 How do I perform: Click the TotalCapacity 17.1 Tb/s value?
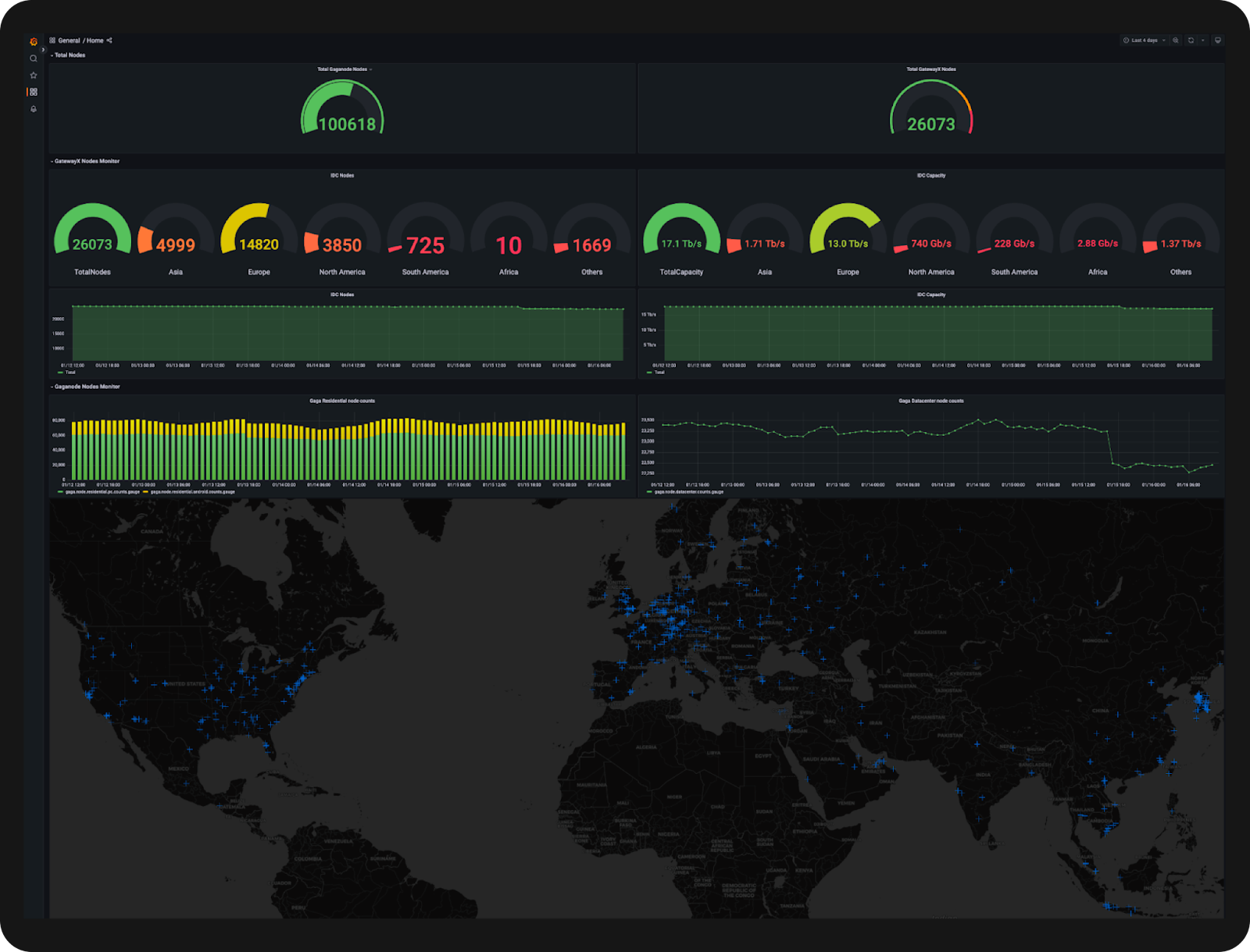(x=681, y=244)
